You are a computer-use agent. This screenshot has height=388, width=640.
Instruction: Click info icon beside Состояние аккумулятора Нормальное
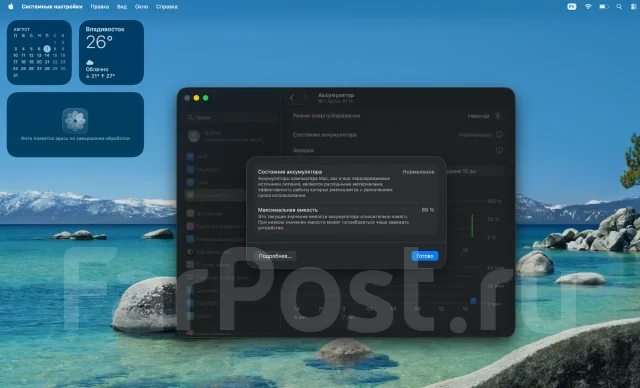[x=499, y=134]
